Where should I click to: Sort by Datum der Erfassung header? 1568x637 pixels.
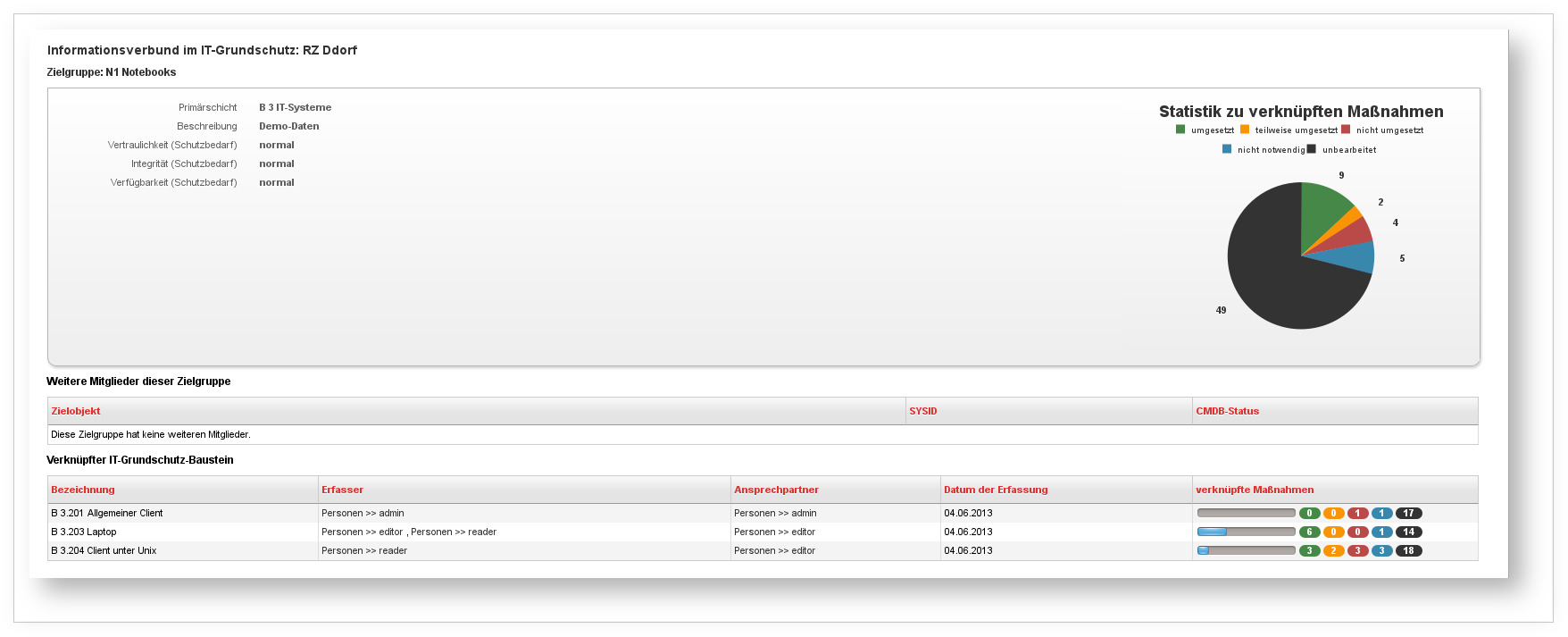996,490
